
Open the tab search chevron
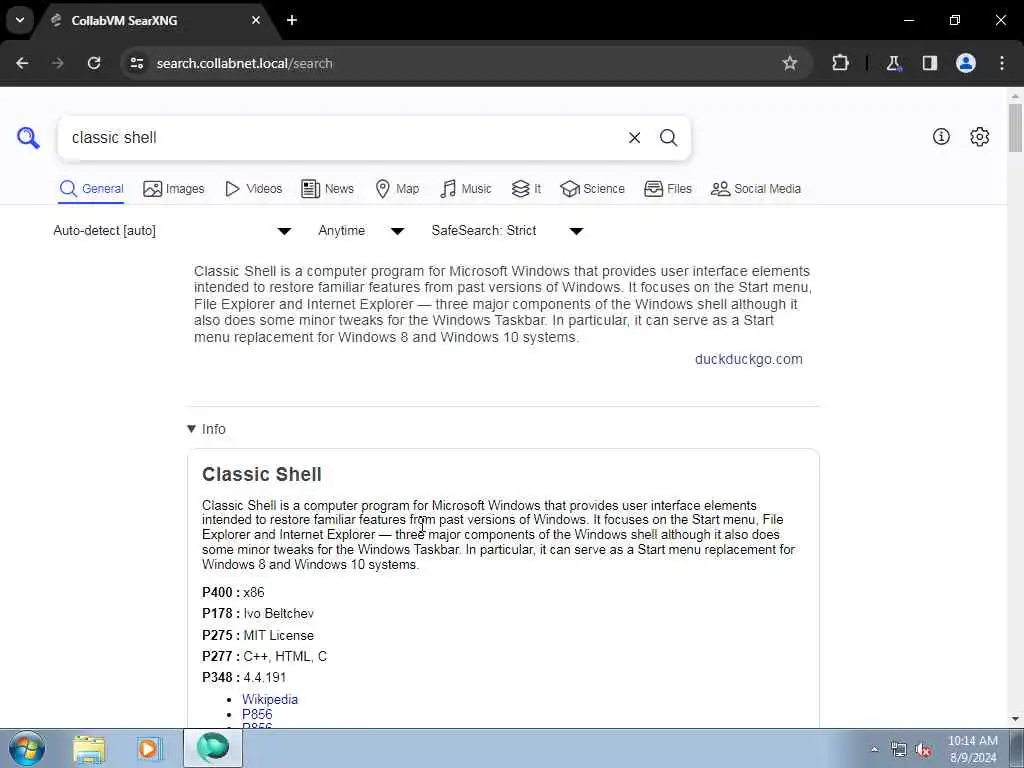[20, 20]
